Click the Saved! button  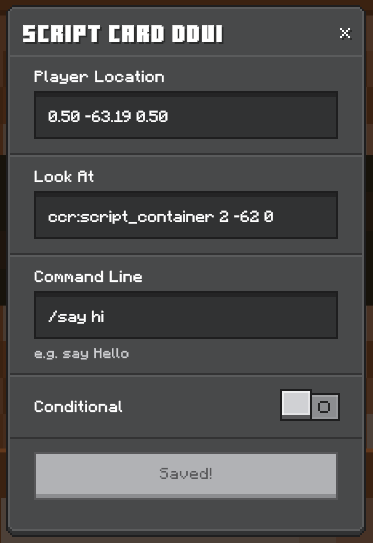point(186,476)
